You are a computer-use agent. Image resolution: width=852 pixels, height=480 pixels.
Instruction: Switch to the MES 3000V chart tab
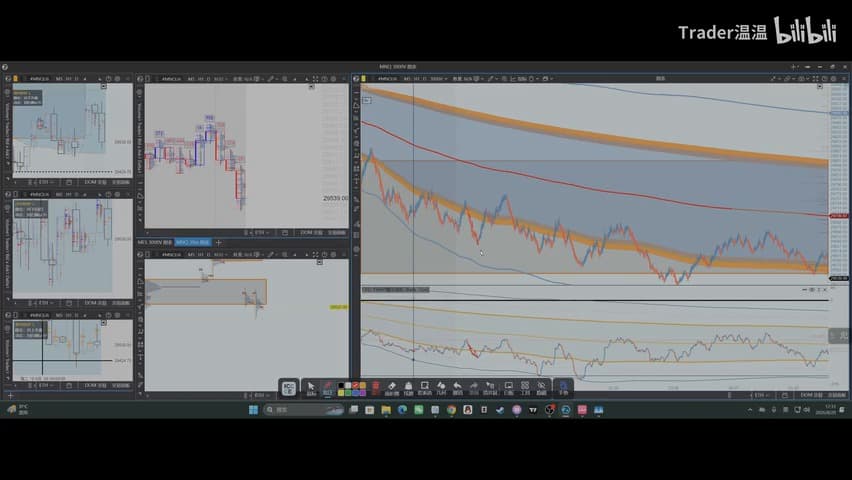tap(155, 242)
